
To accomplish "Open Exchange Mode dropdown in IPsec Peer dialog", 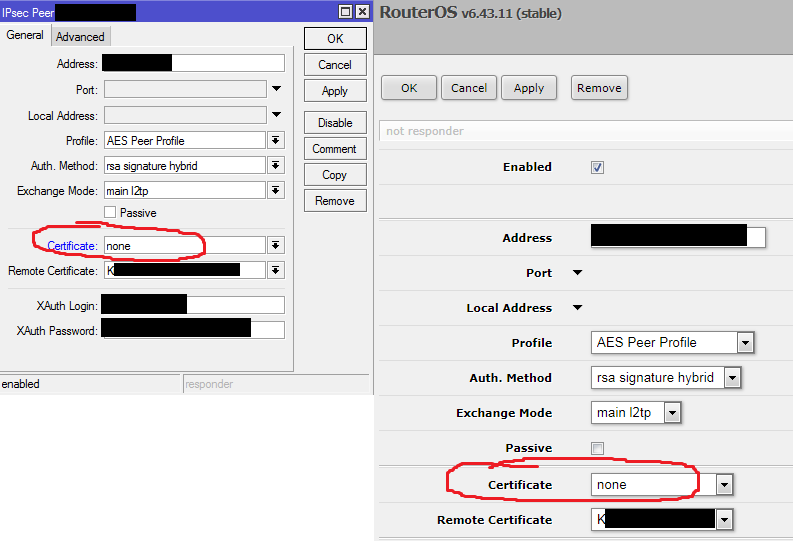I will coord(276,190).
